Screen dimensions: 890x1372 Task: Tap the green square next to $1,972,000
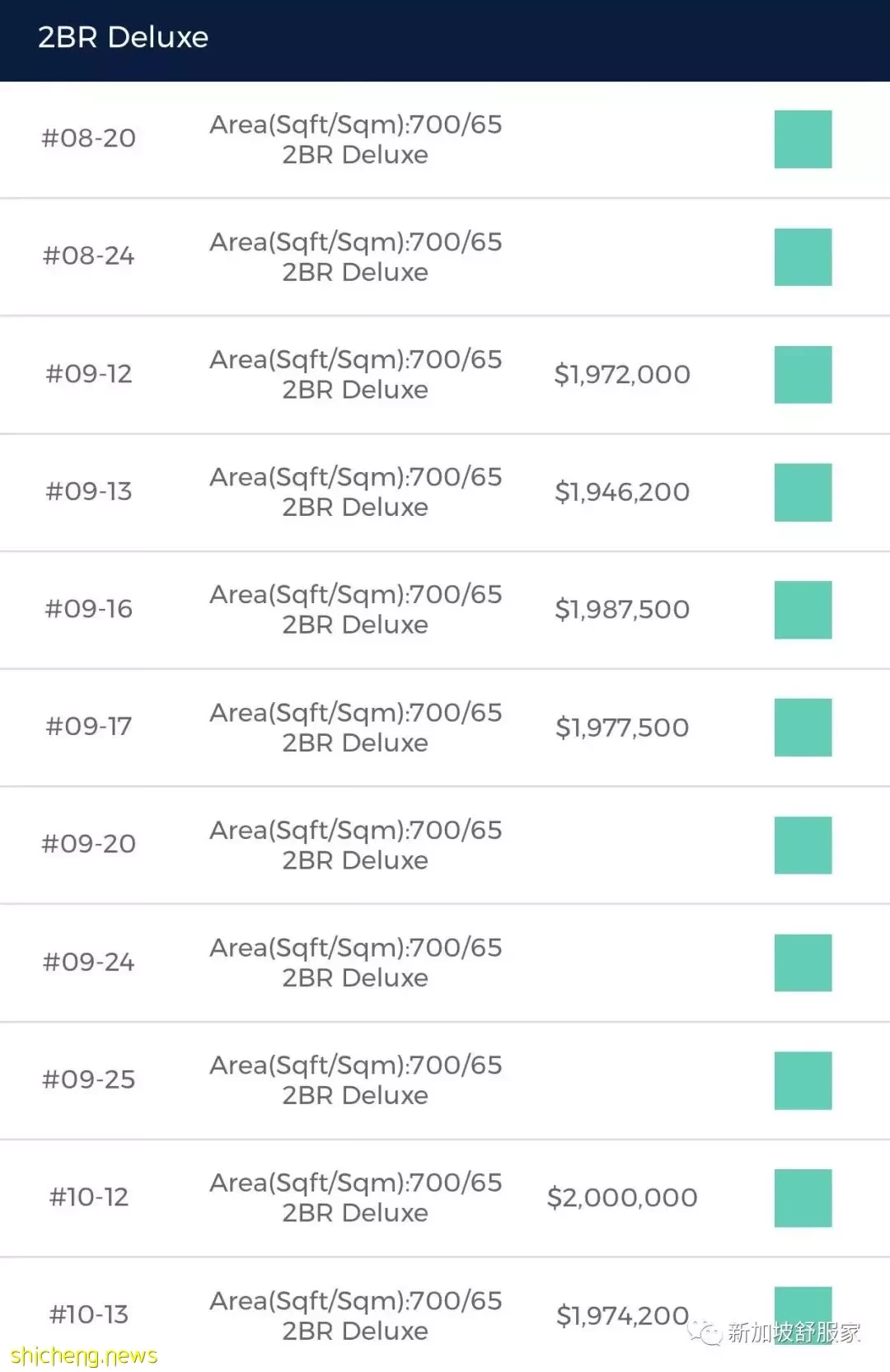(x=803, y=375)
